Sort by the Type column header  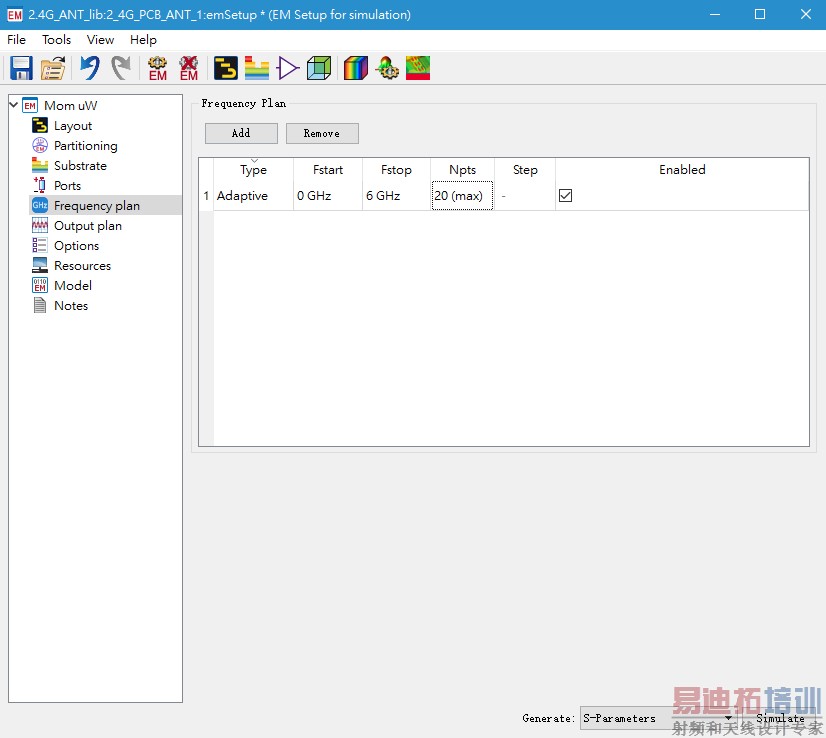click(253, 170)
